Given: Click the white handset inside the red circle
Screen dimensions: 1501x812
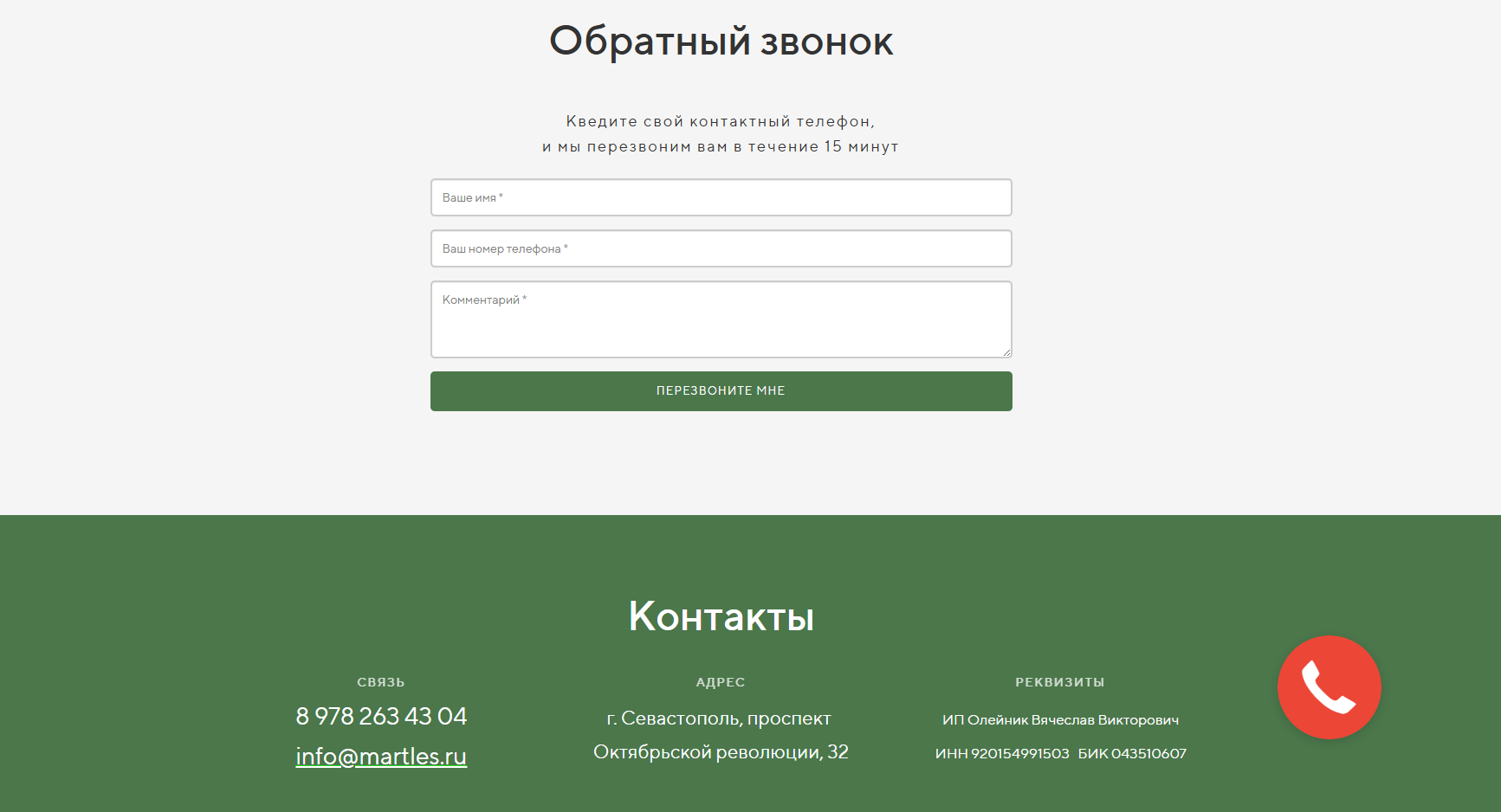Looking at the screenshot, I should pyautogui.click(x=1330, y=687).
